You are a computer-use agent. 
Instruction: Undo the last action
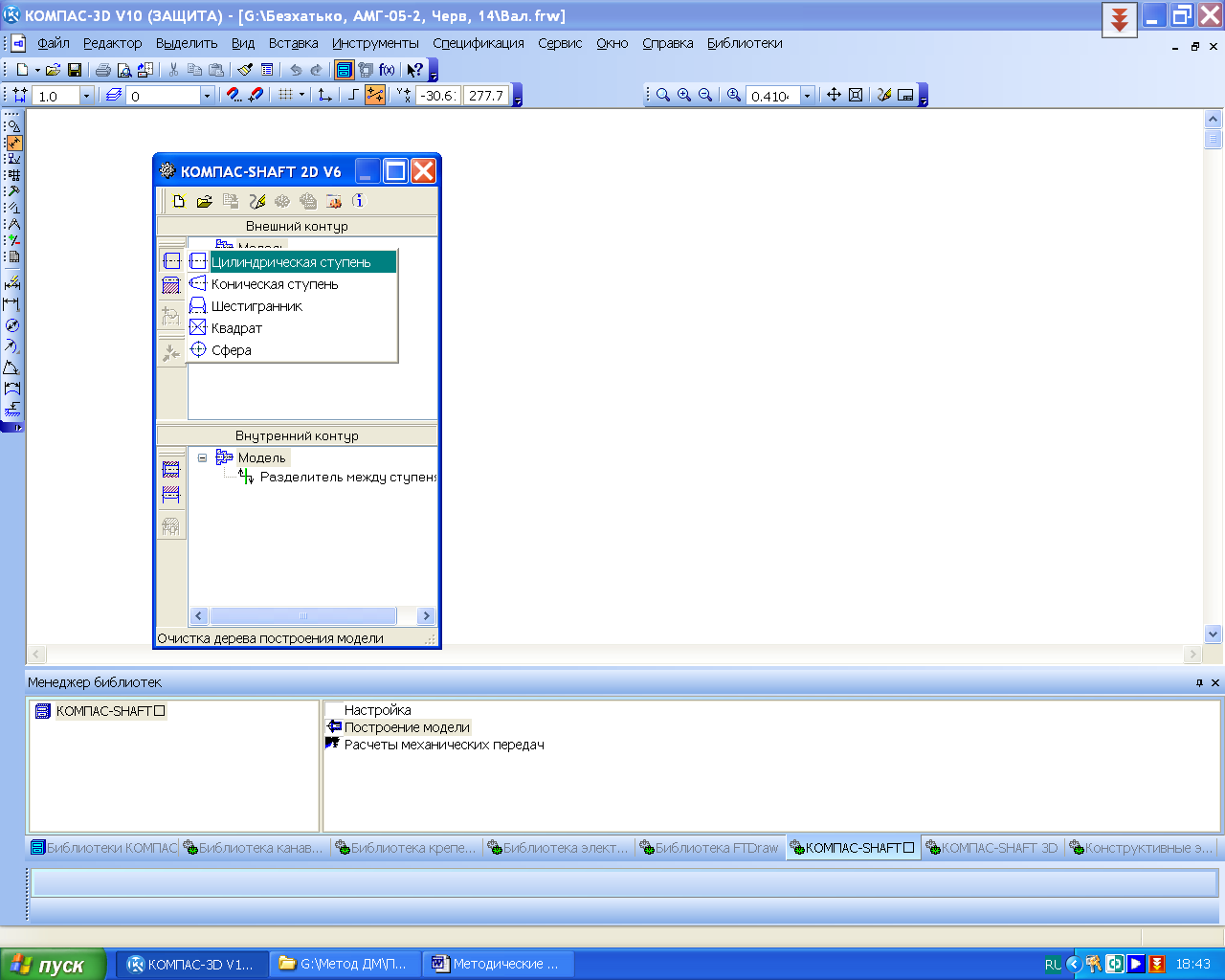pos(296,70)
